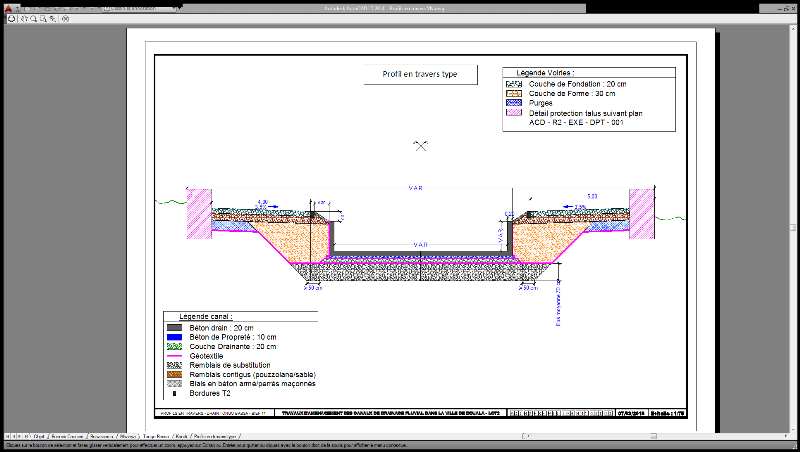
Task: Open the Kiosk layout tab
Action: [181, 437]
